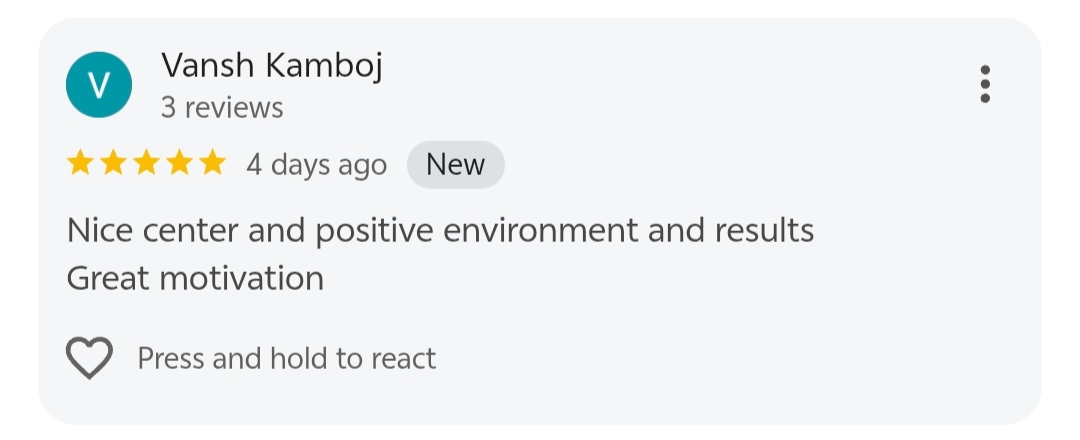
Task: Click the 4 days ago timestamp
Action: click(x=316, y=165)
